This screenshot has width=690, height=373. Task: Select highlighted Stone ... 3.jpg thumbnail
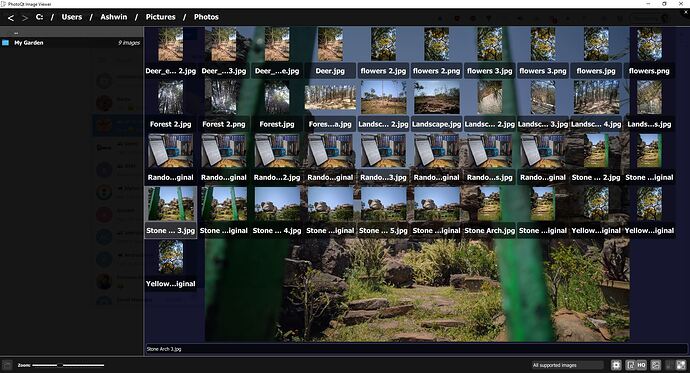(171, 212)
